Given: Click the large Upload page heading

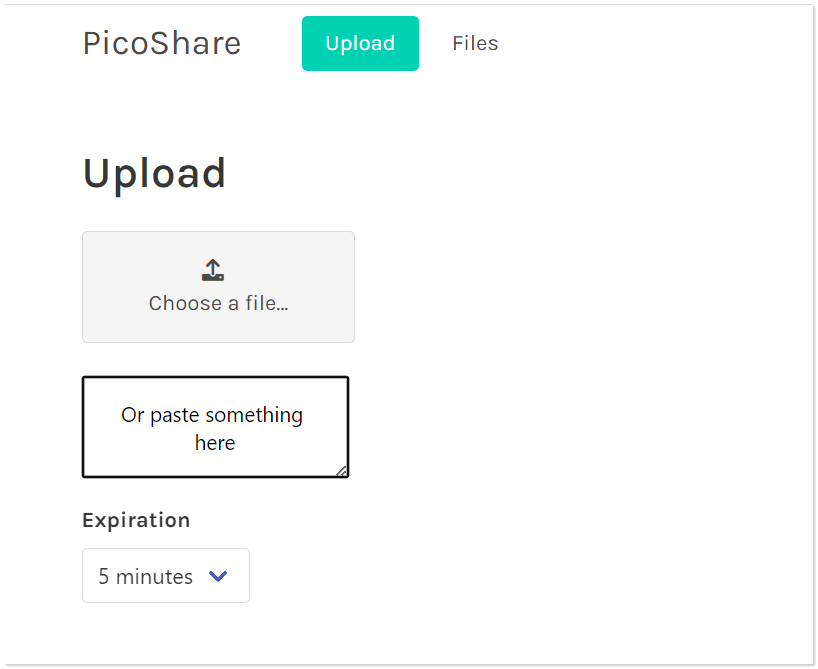Looking at the screenshot, I should [x=154, y=173].
